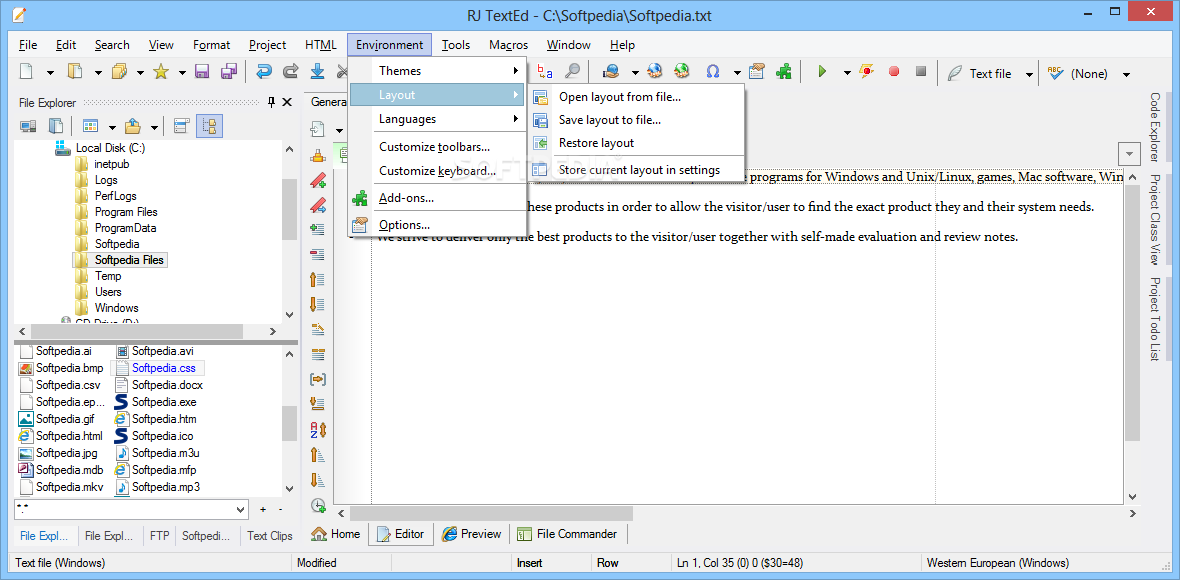Click the Omega special characters icon
The height and width of the screenshot is (580, 1180).
(713, 72)
